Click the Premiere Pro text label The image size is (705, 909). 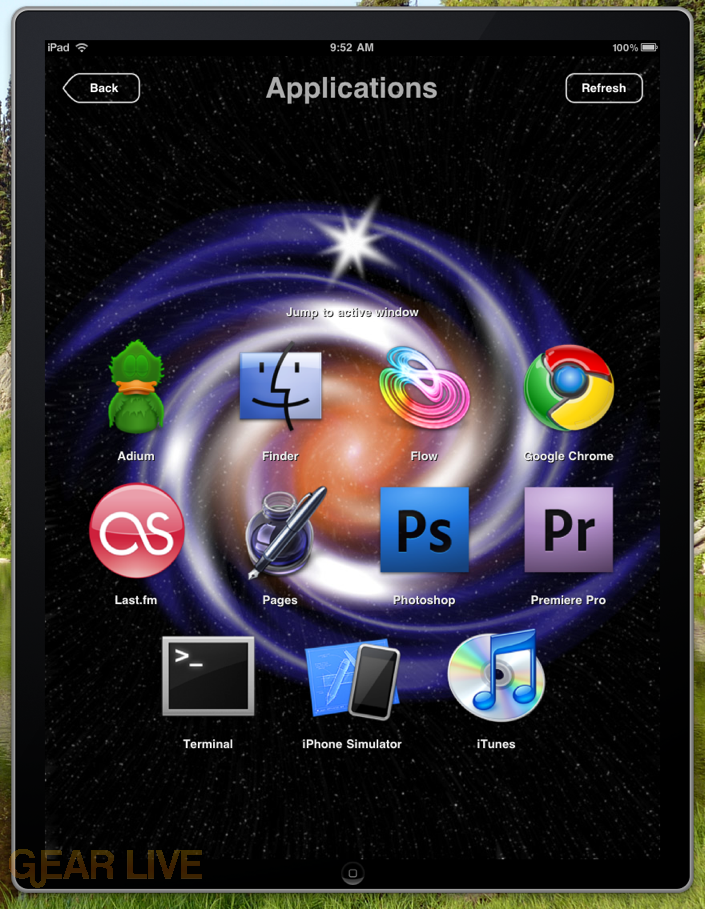click(x=569, y=600)
